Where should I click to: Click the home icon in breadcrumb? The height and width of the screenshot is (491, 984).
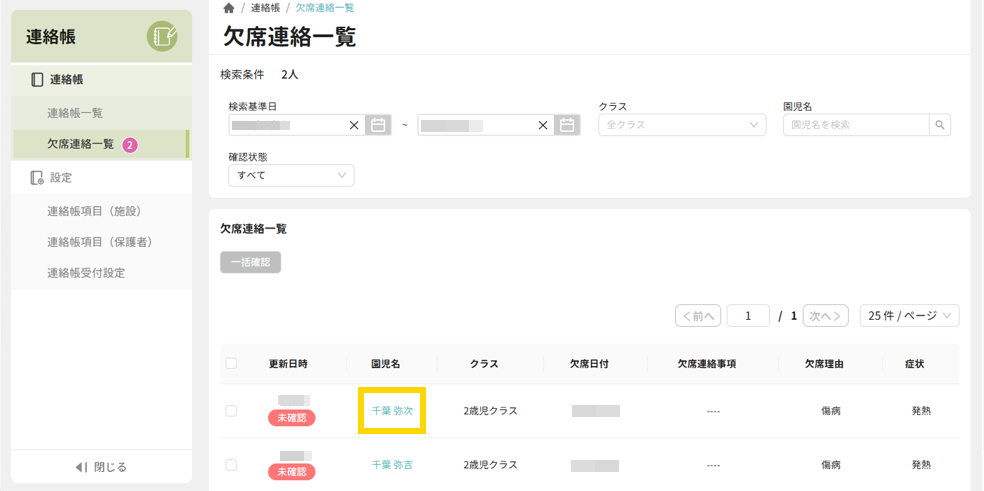[229, 8]
